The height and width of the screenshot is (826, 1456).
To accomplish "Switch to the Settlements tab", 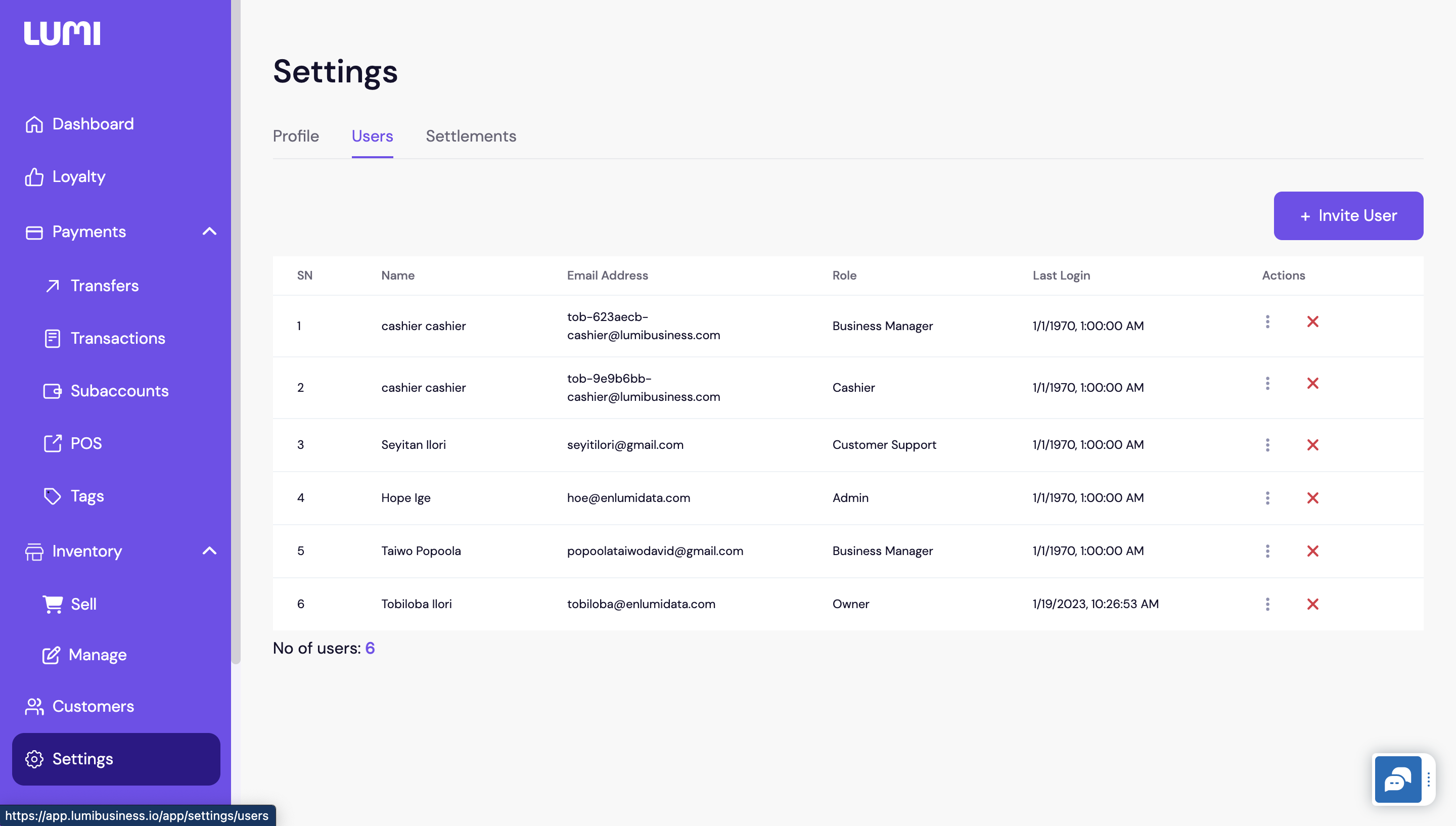I will 471,136.
